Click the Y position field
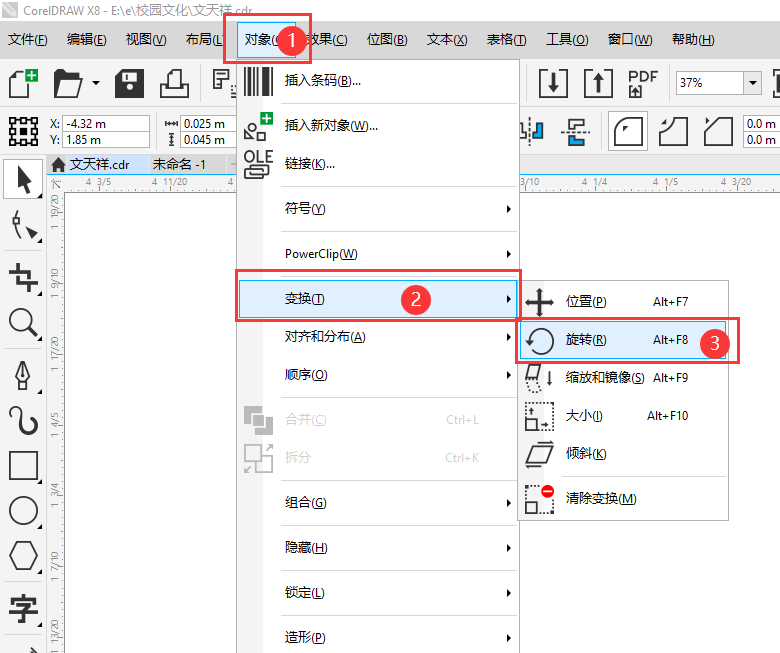 pyautogui.click(x=106, y=140)
